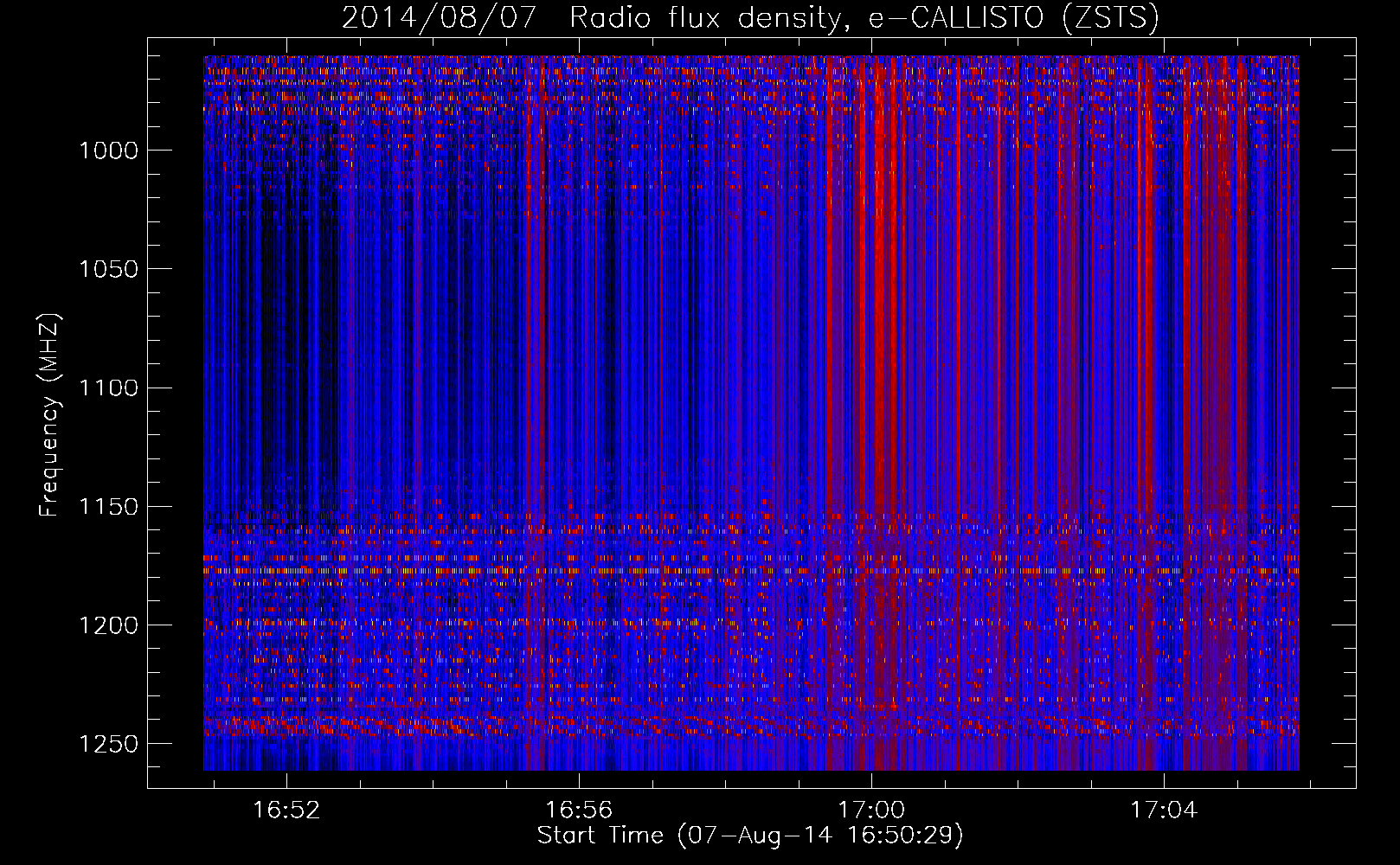1400x865 pixels.
Task: Select the 1000 frequency axis label
Action: (108, 151)
